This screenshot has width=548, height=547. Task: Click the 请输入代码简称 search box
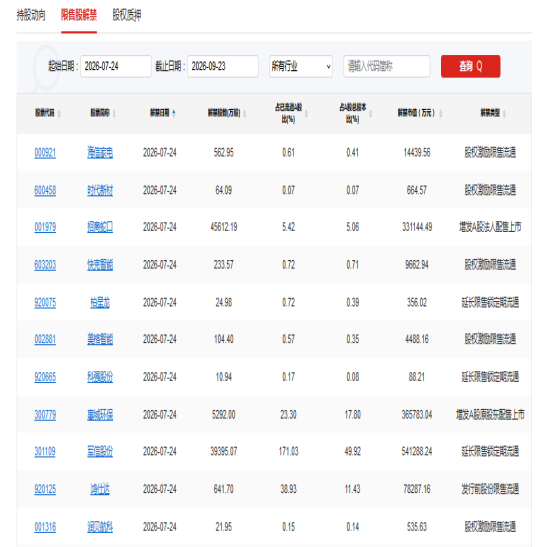[x=387, y=66]
